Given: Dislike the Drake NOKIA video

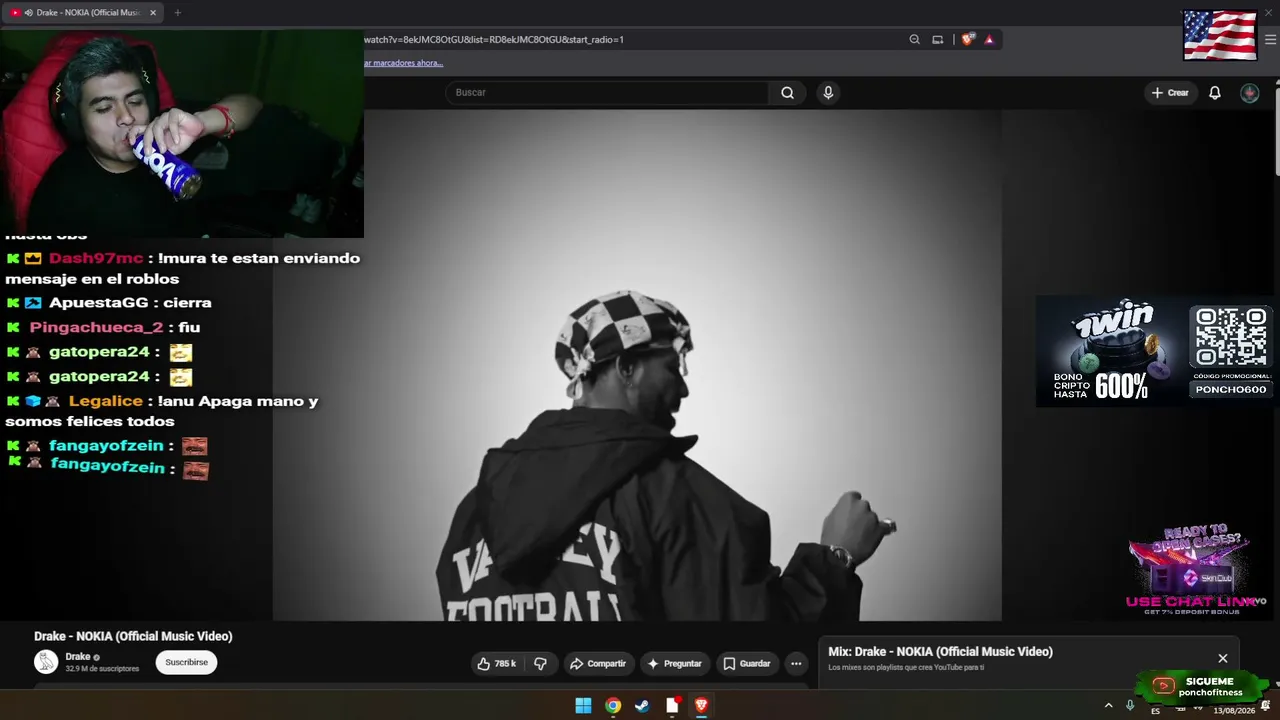Looking at the screenshot, I should pyautogui.click(x=540, y=663).
